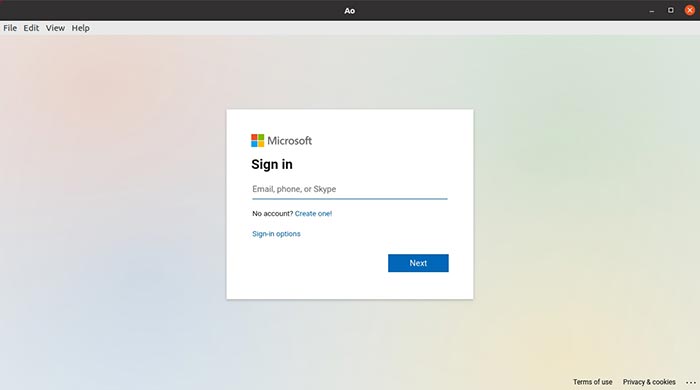
Task: Maximize the Ao window
Action: coord(671,10)
